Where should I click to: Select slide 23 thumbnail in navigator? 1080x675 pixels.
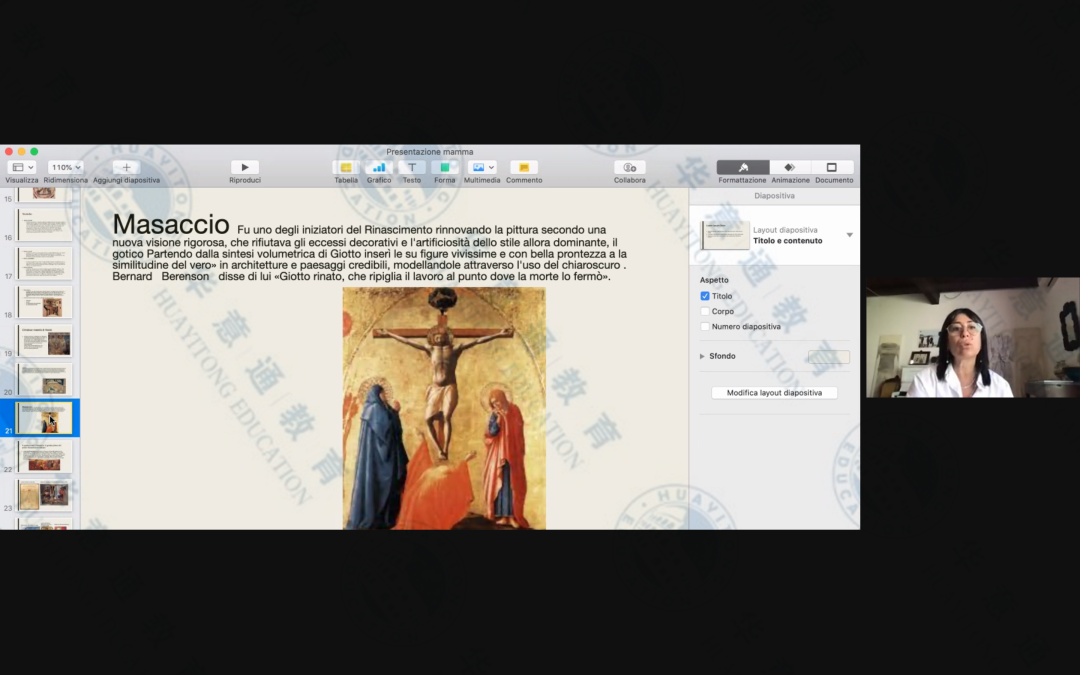click(45, 495)
